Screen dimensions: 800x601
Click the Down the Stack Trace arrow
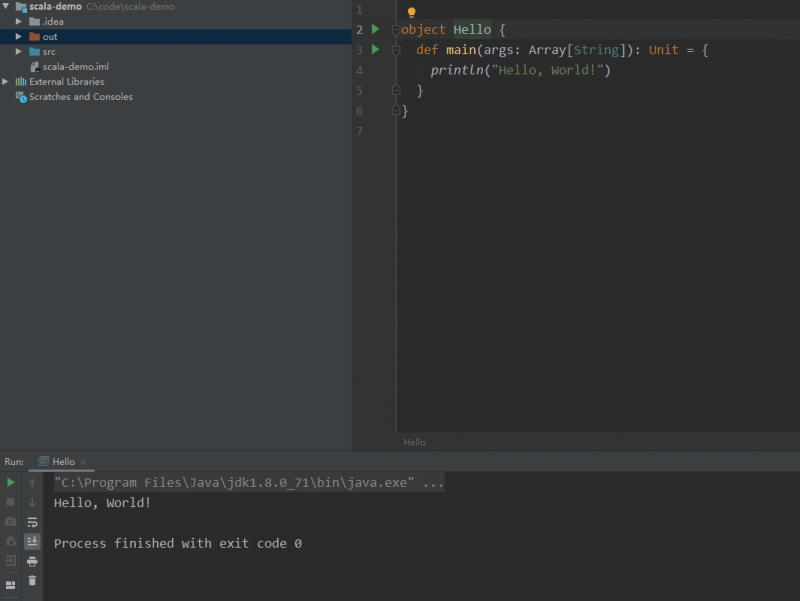coord(32,502)
